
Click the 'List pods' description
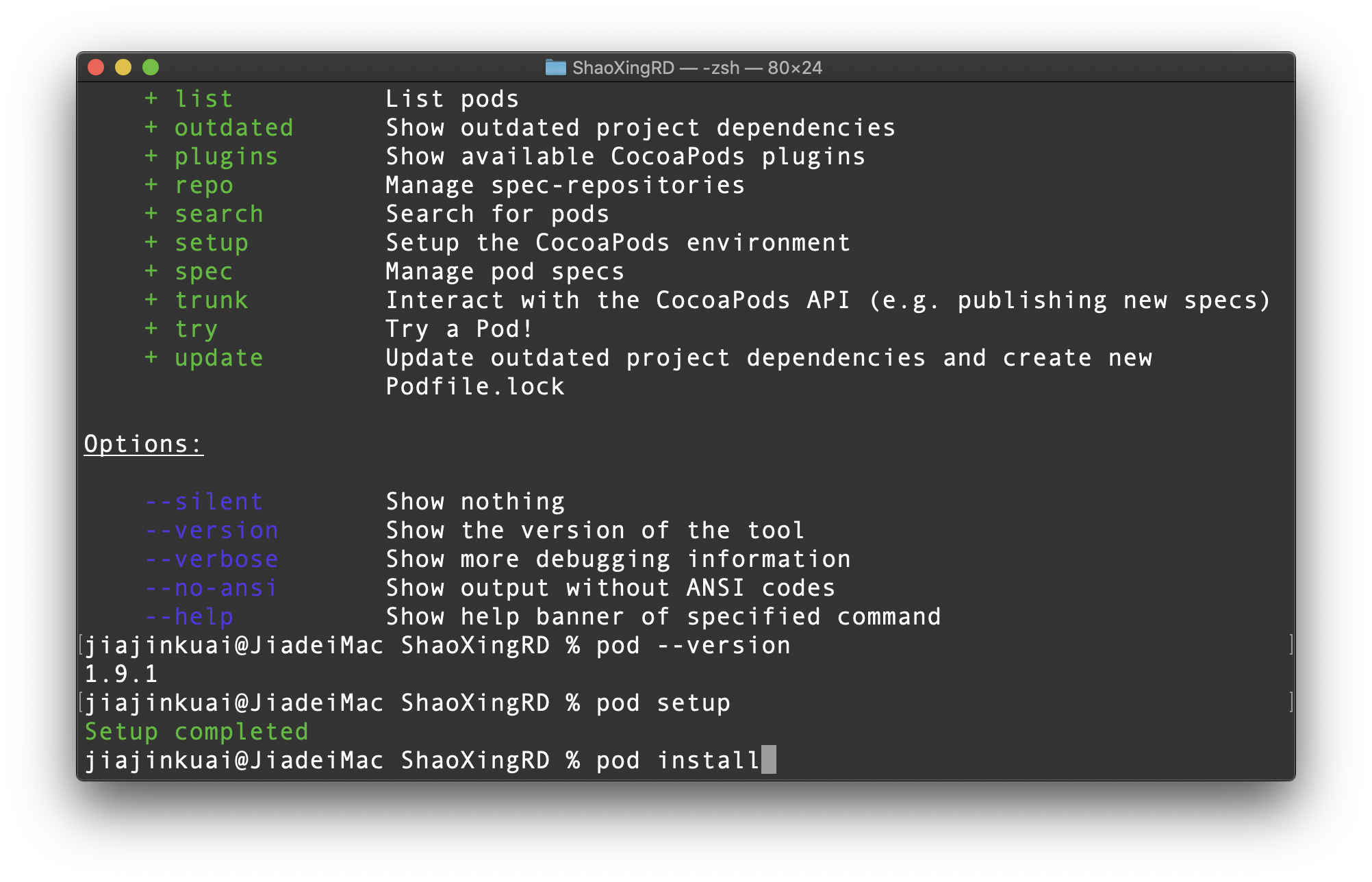tap(453, 99)
